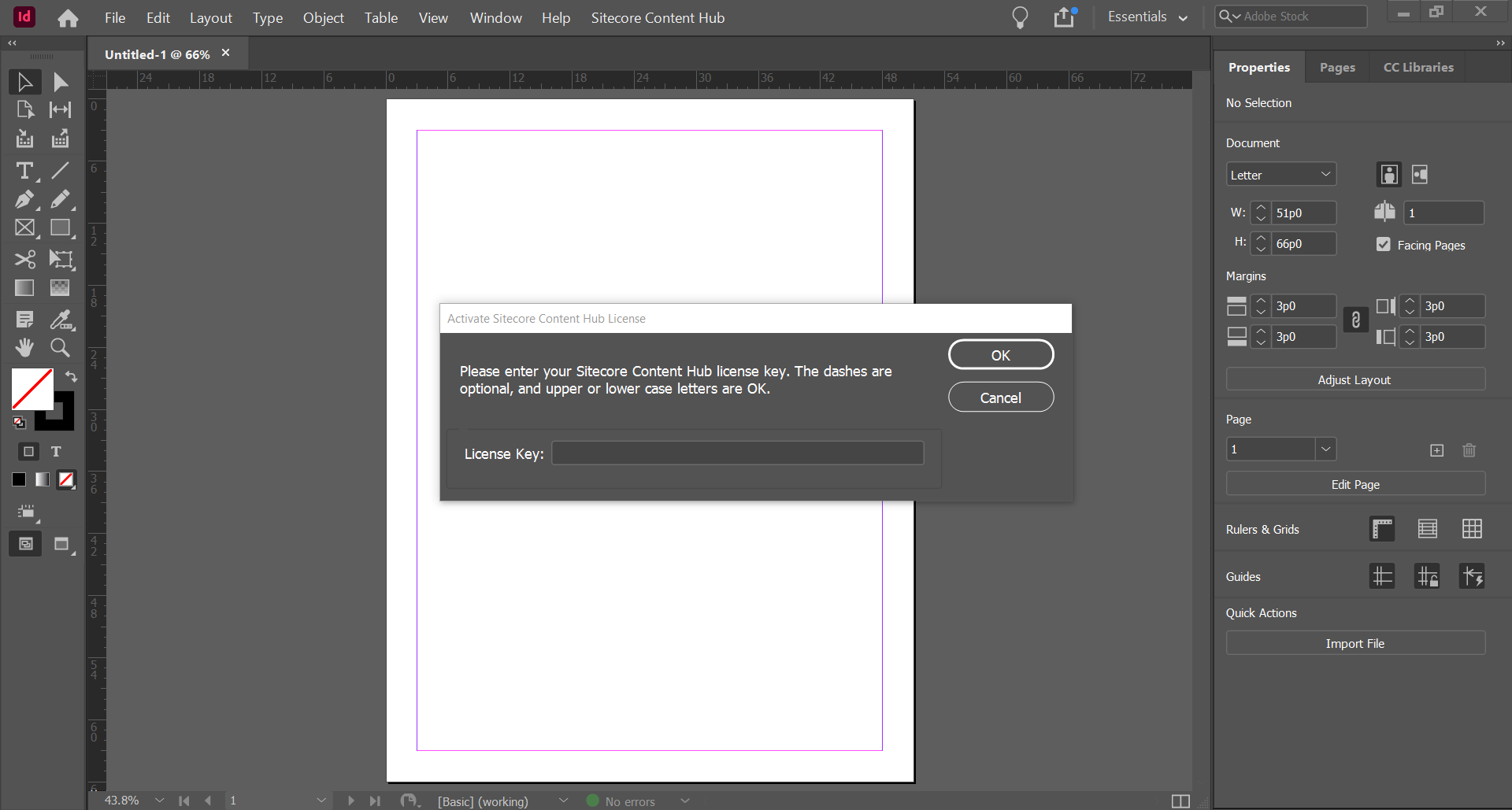Image resolution: width=1512 pixels, height=810 pixels.
Task: Toggle show guides icon
Action: click(1382, 576)
